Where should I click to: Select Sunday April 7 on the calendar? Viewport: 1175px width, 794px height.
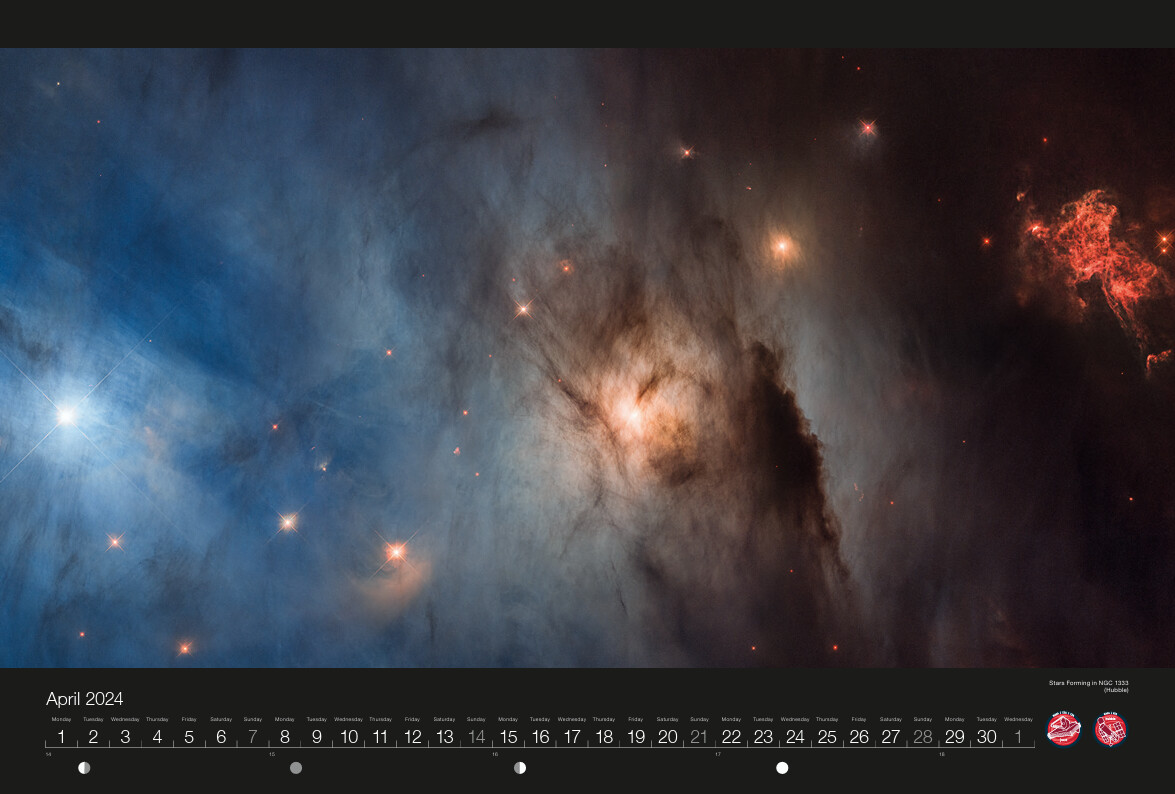point(253,736)
